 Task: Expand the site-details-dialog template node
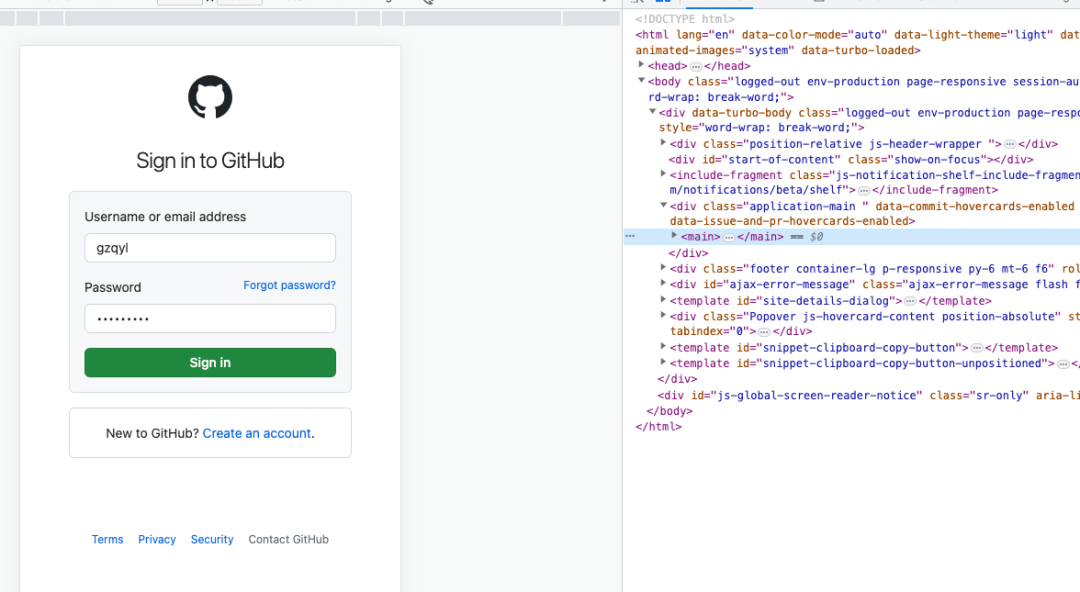(663, 300)
